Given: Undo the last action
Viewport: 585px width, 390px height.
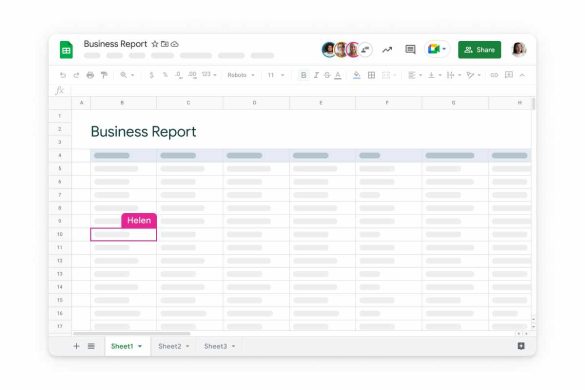Looking at the screenshot, I should click(x=63, y=75).
